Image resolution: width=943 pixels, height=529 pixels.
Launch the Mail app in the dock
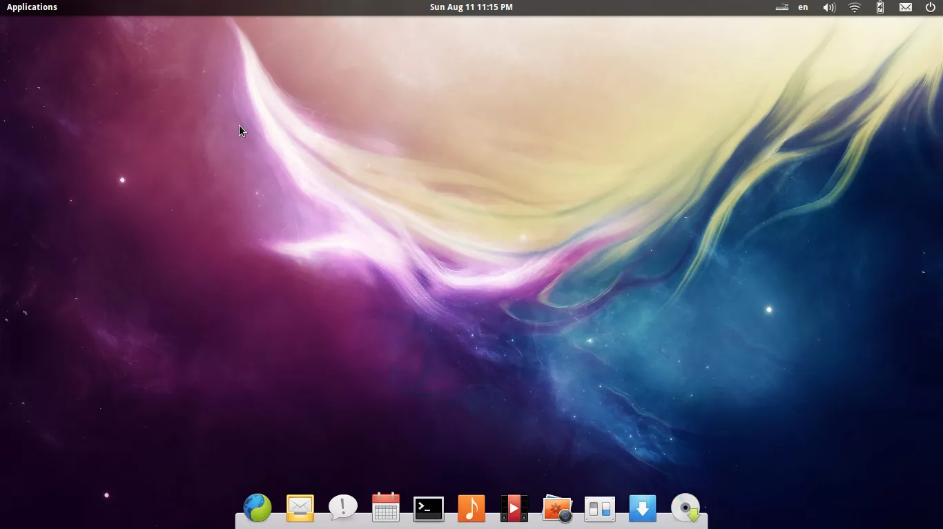pyautogui.click(x=300, y=508)
